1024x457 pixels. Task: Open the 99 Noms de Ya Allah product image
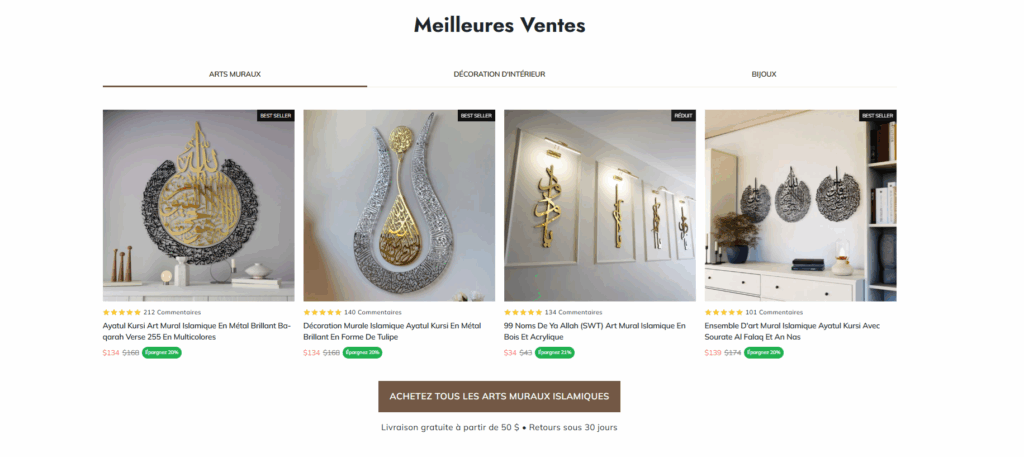click(x=600, y=205)
